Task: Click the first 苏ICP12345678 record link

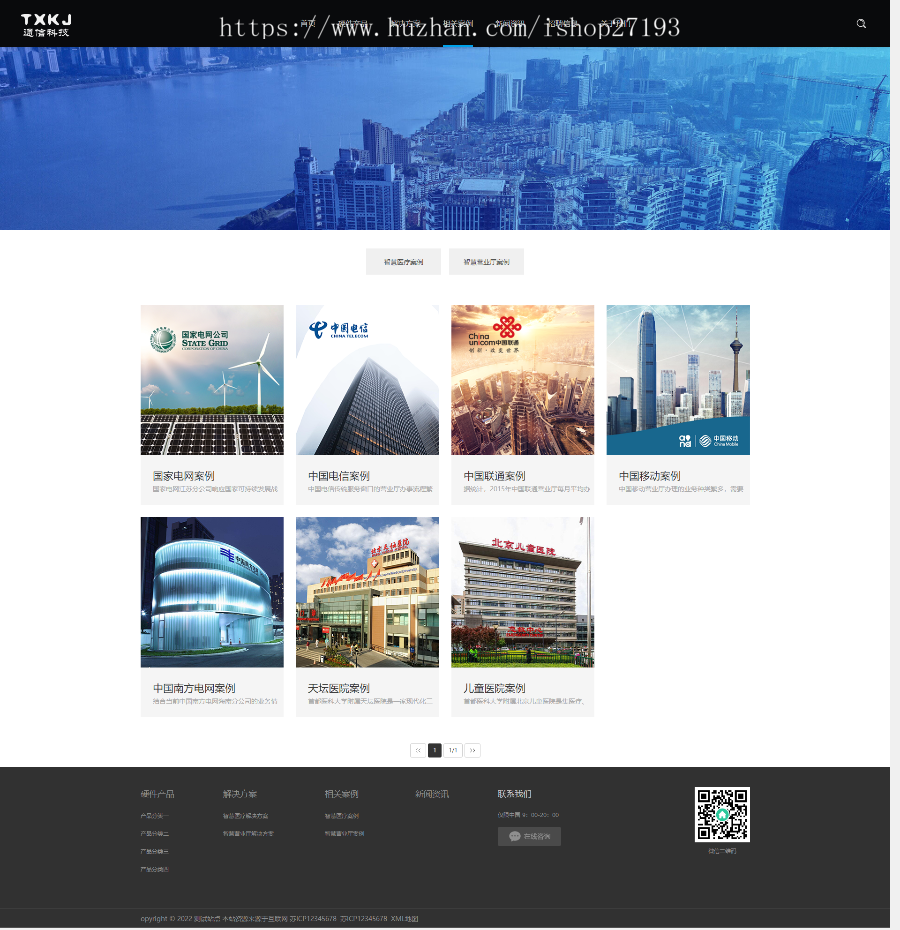Action: (x=313, y=919)
